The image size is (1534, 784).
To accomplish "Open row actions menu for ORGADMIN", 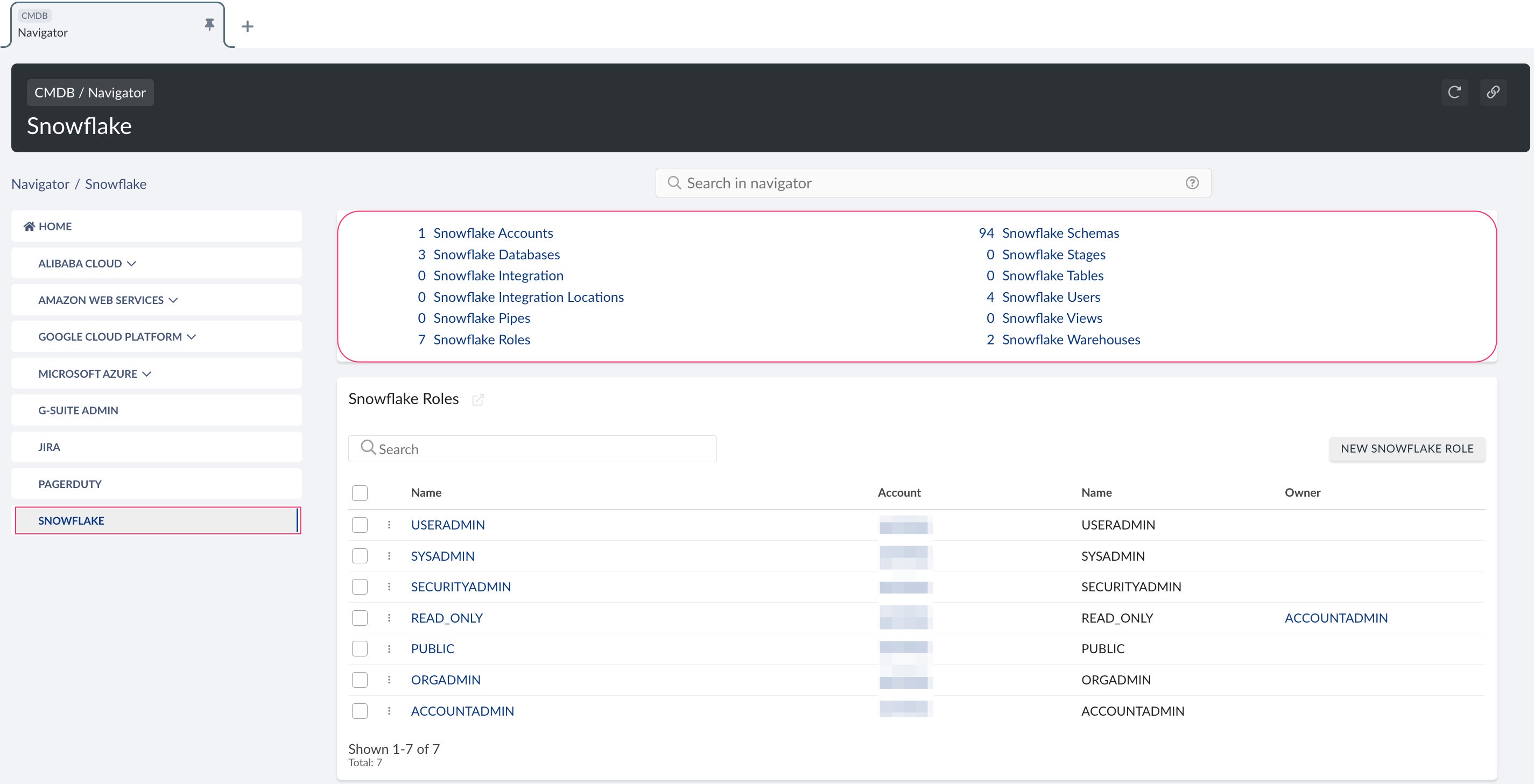I will coord(389,680).
